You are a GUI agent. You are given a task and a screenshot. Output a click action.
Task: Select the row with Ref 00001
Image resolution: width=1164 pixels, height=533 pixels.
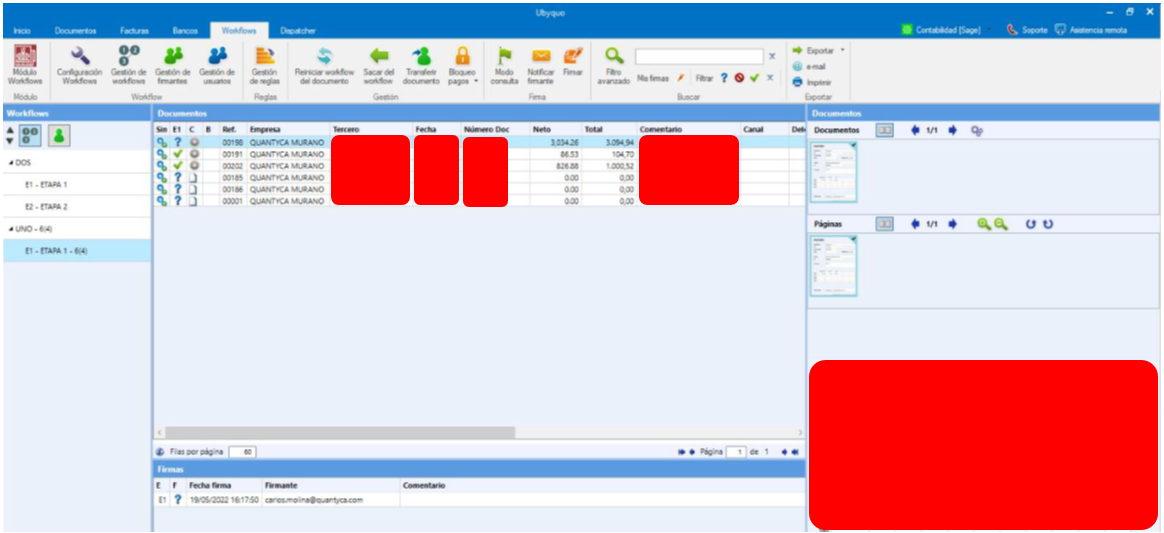click(x=479, y=201)
